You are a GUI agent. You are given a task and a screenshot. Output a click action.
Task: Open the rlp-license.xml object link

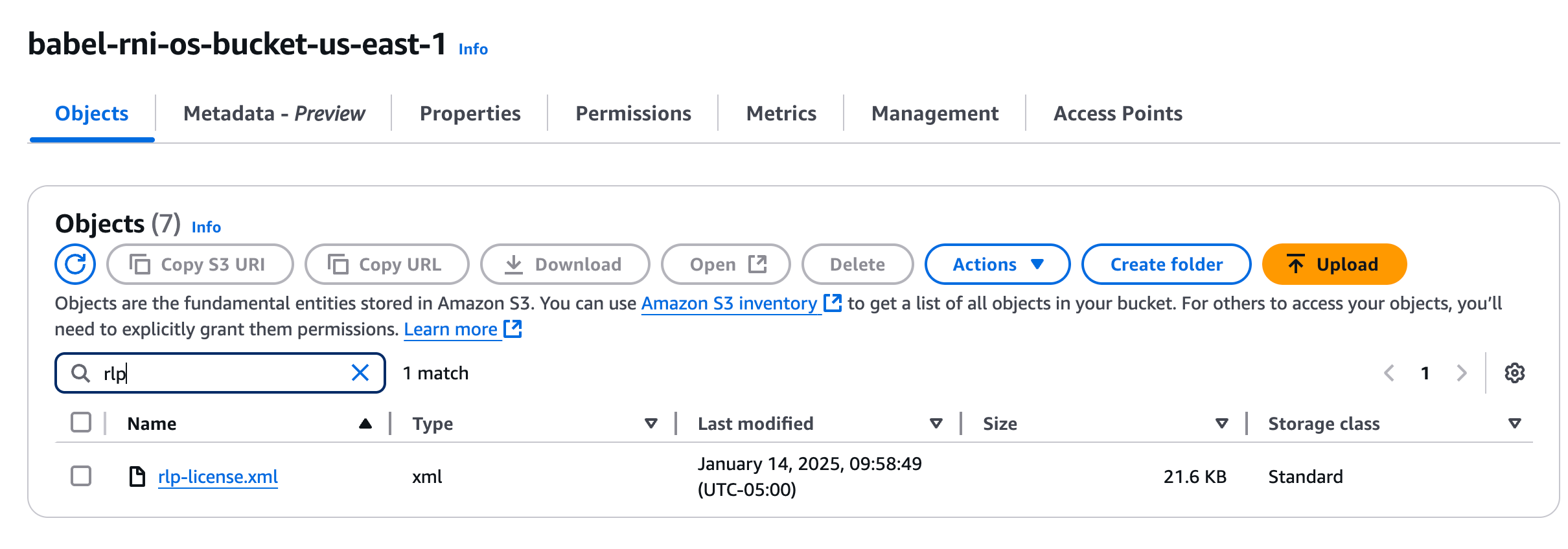pos(218,476)
